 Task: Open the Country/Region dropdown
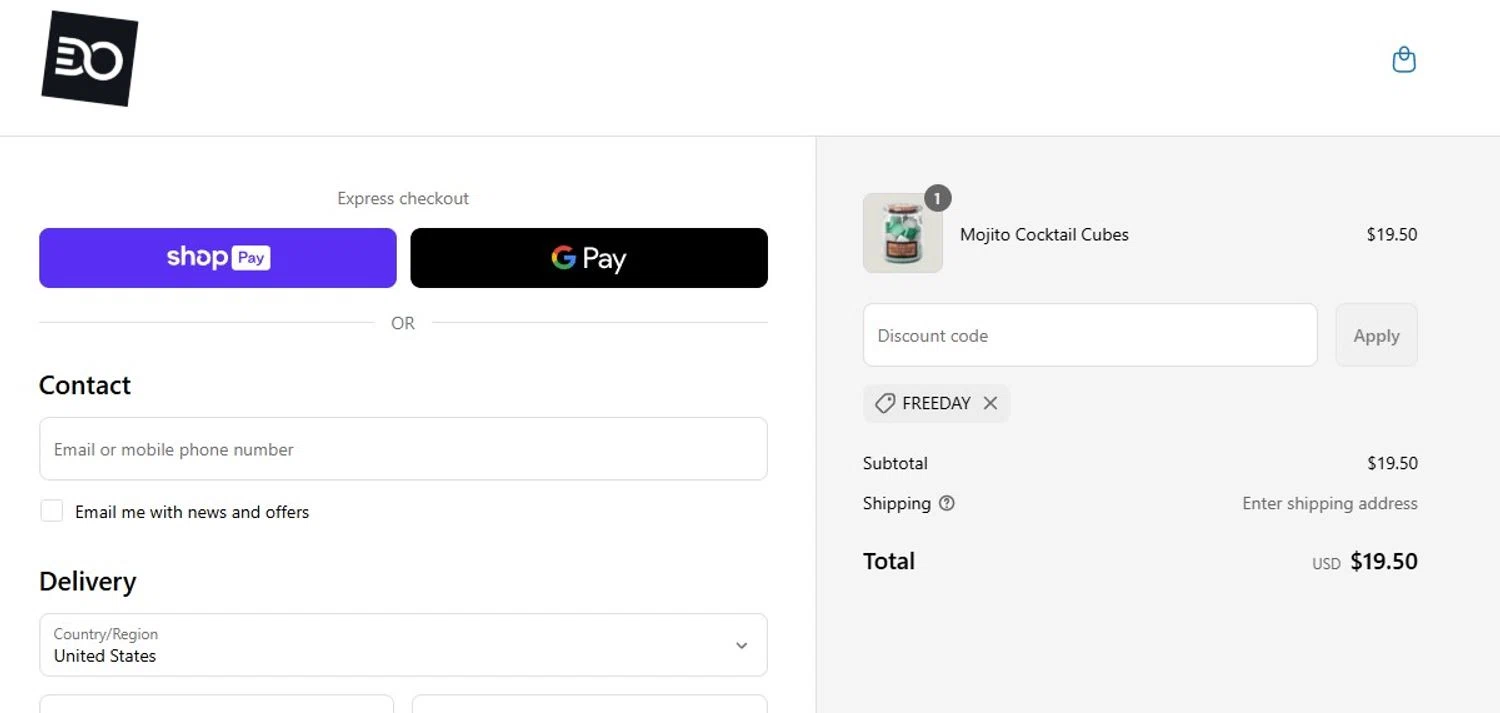pyautogui.click(x=403, y=645)
